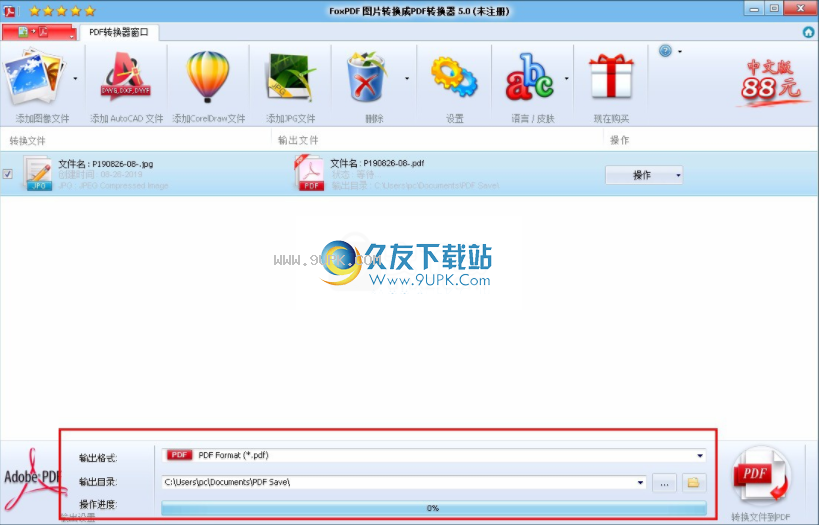
Task: Open the output folder with the folder icon
Action: coord(694,483)
